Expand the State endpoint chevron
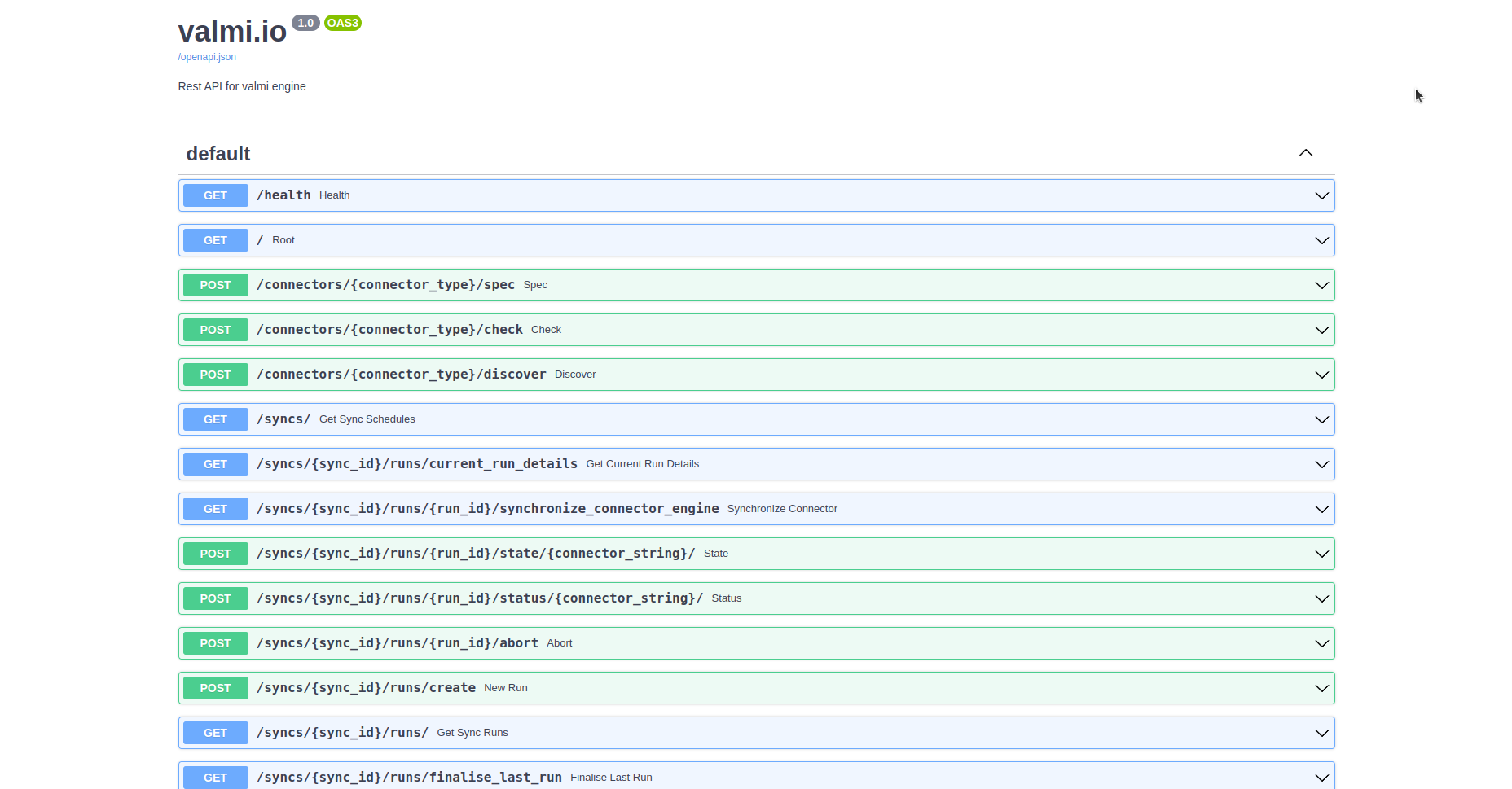Image resolution: width=1512 pixels, height=789 pixels. 1321,554
